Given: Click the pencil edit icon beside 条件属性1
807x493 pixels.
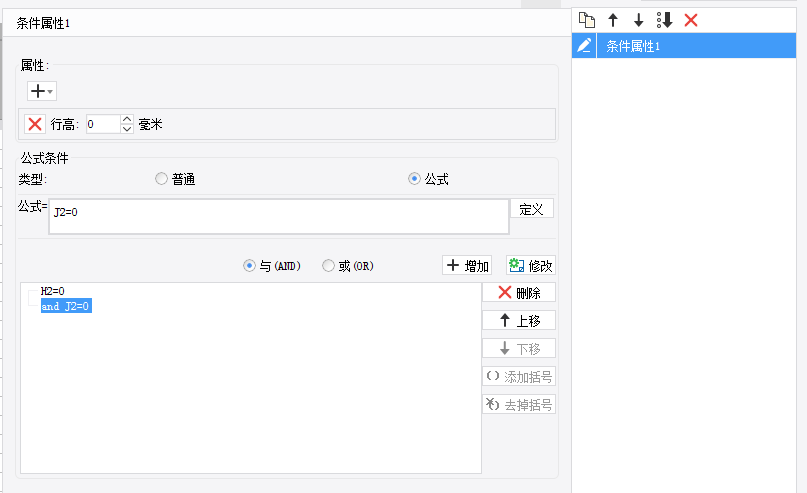Looking at the screenshot, I should pyautogui.click(x=584, y=46).
